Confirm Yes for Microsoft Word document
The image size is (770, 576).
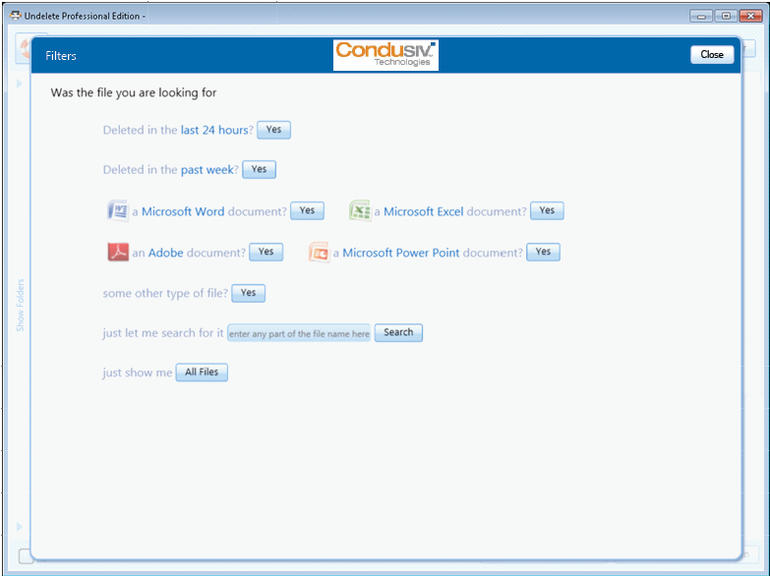click(x=307, y=211)
